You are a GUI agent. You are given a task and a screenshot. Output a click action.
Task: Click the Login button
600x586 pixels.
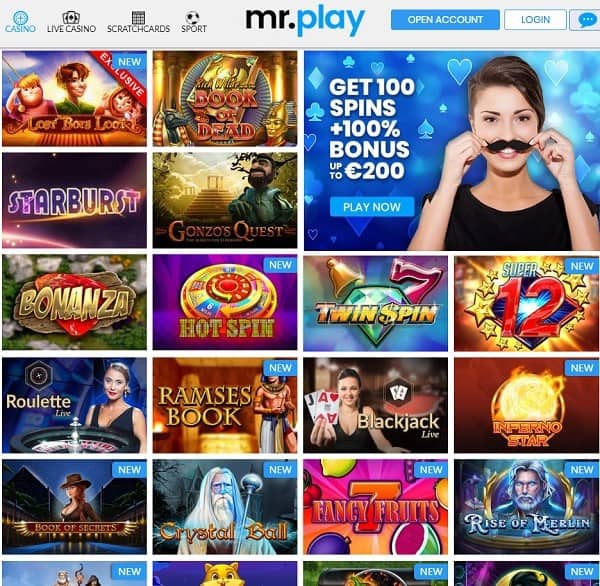click(x=535, y=20)
